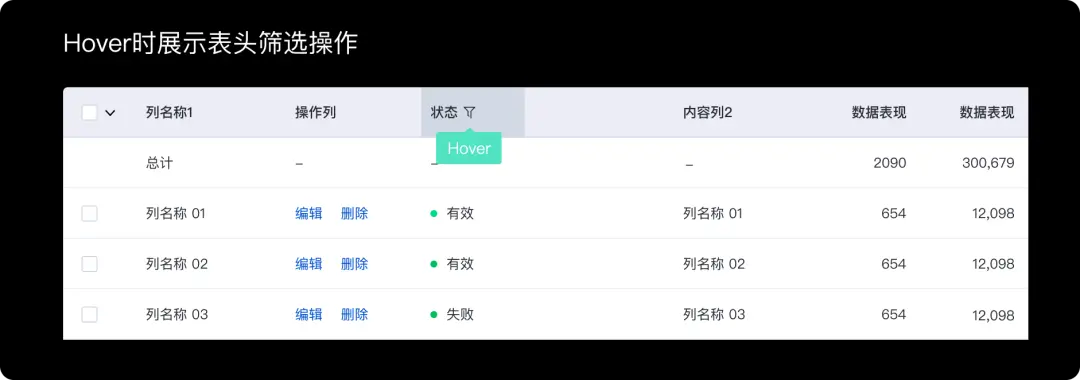Select the 操作列 column header
This screenshot has width=1080, height=380.
pos(315,112)
